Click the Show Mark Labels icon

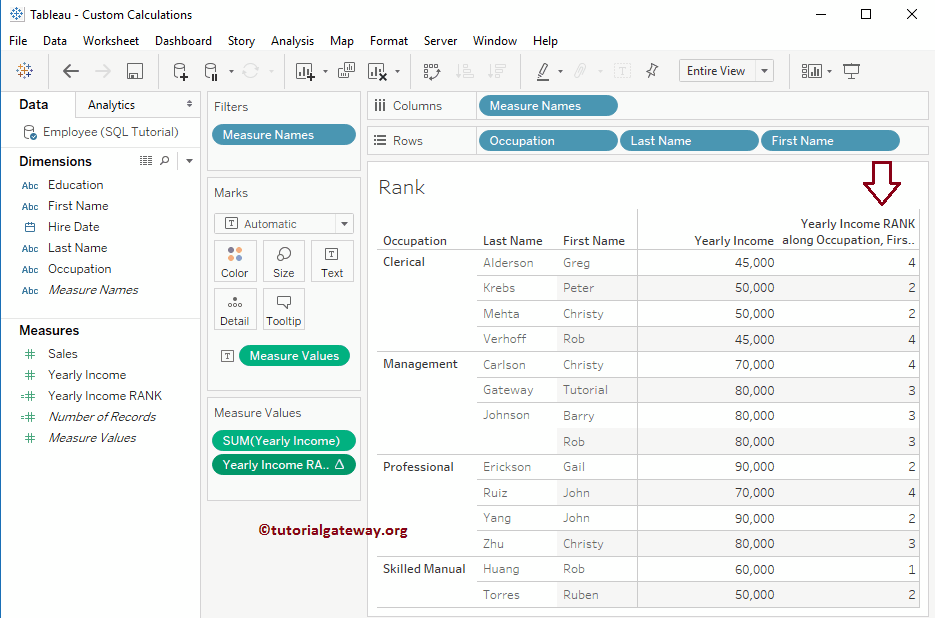(622, 71)
